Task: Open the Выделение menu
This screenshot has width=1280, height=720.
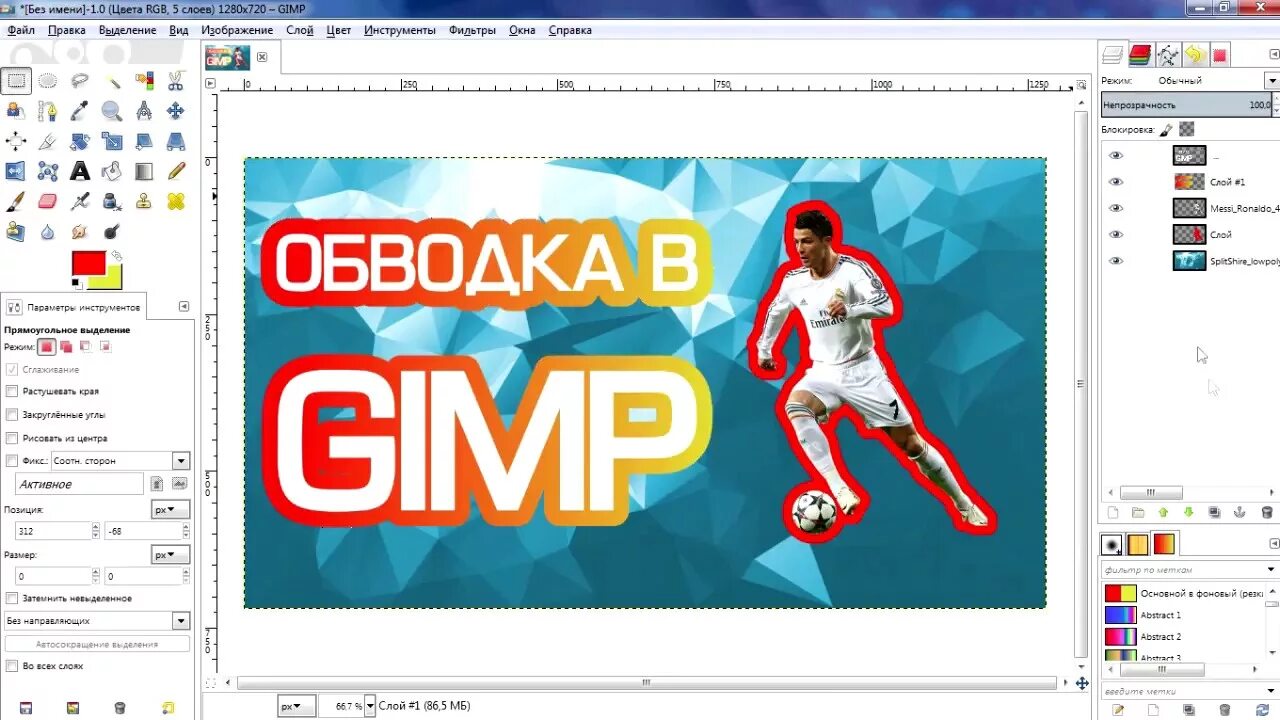Action: pos(127,30)
